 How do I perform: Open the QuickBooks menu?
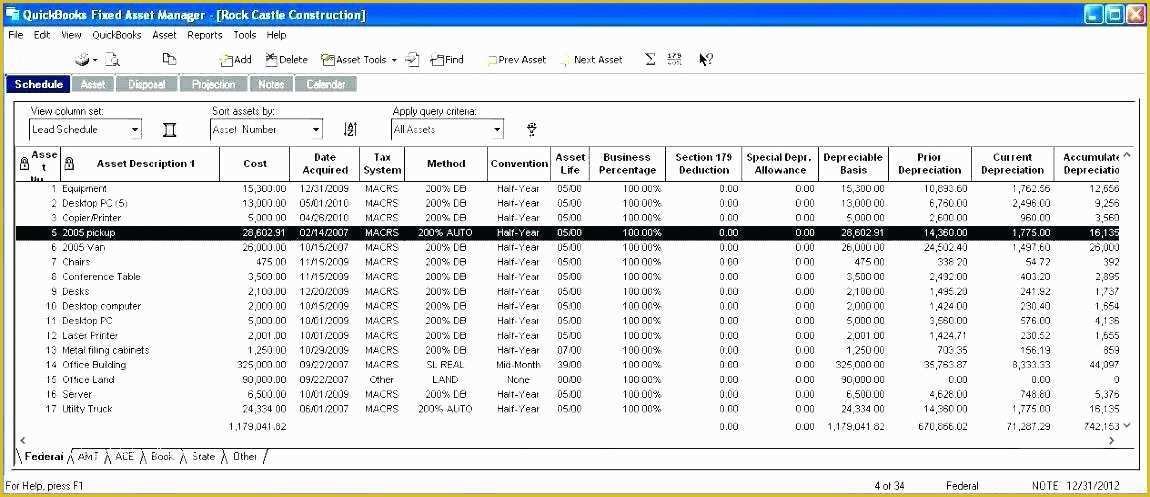[117, 34]
